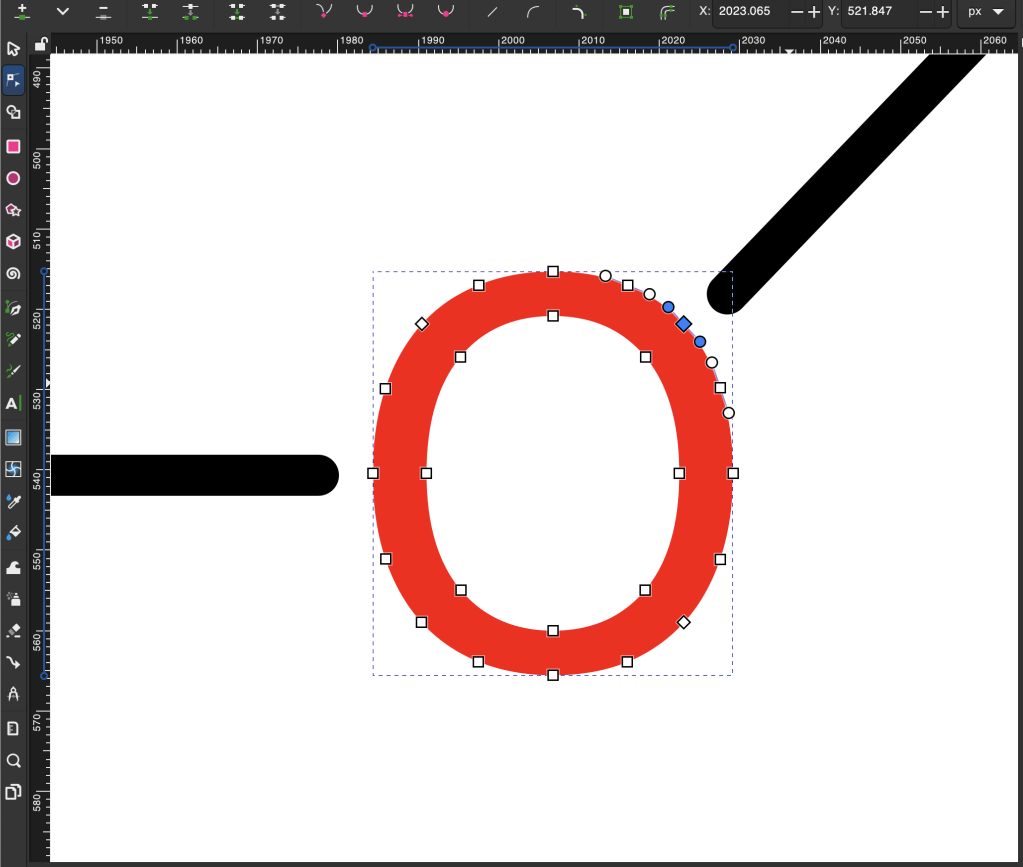The image size is (1023, 867).
Task: Select the Rectangle tool
Action: [13, 146]
